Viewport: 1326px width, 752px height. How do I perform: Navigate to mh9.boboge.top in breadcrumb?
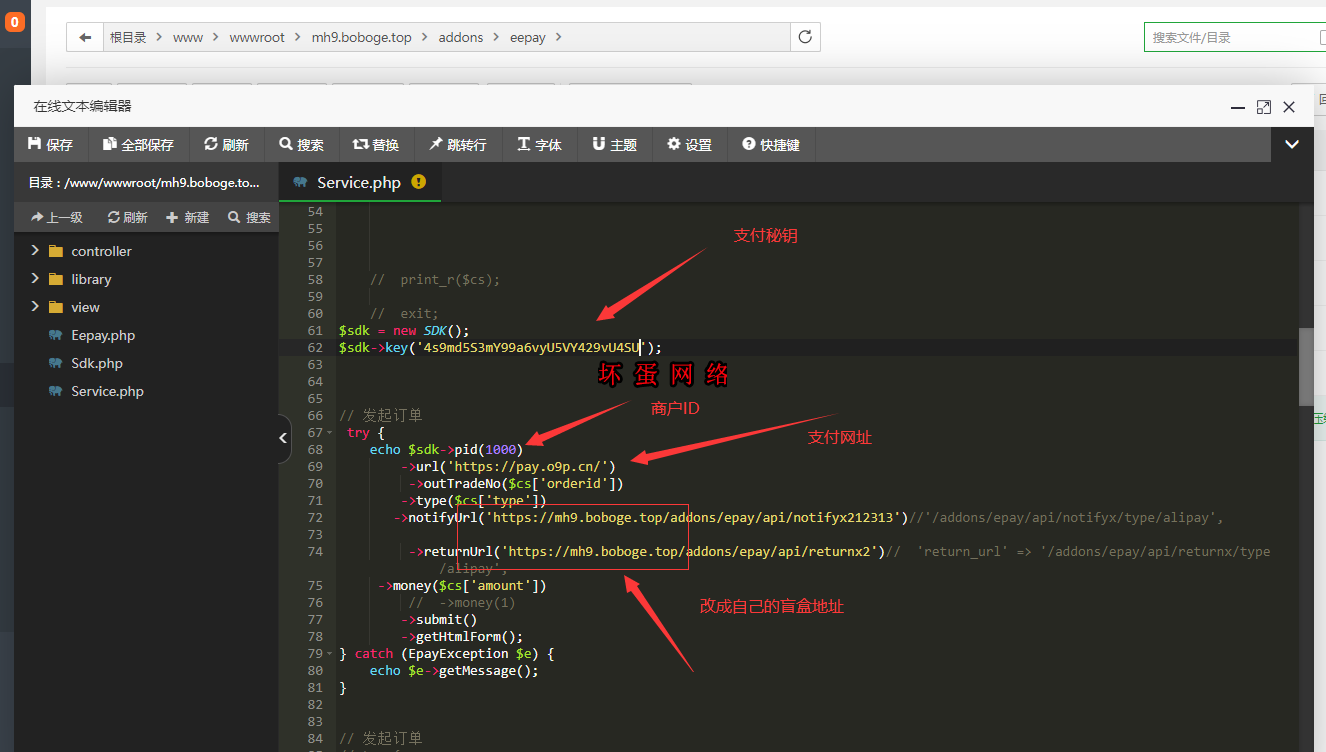coord(361,37)
